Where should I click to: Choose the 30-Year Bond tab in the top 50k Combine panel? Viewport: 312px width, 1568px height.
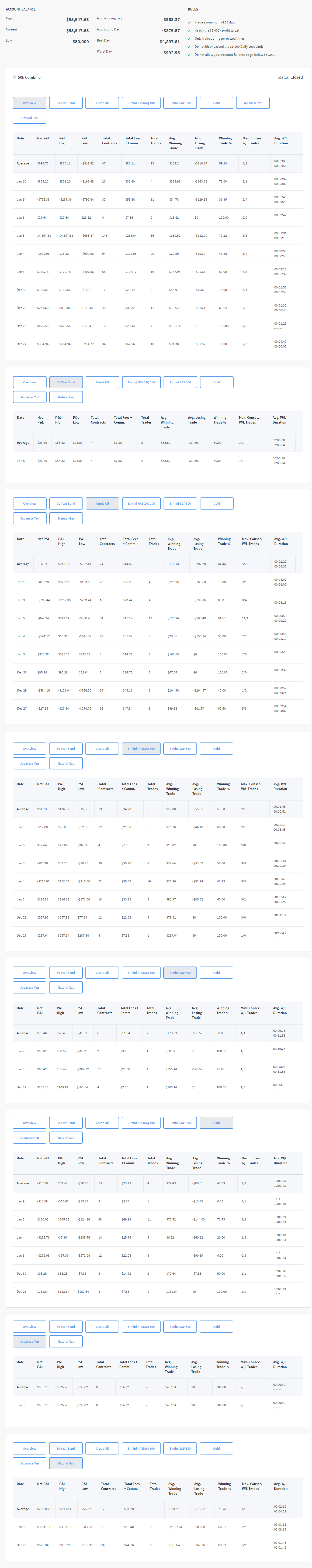pyautogui.click(x=66, y=103)
